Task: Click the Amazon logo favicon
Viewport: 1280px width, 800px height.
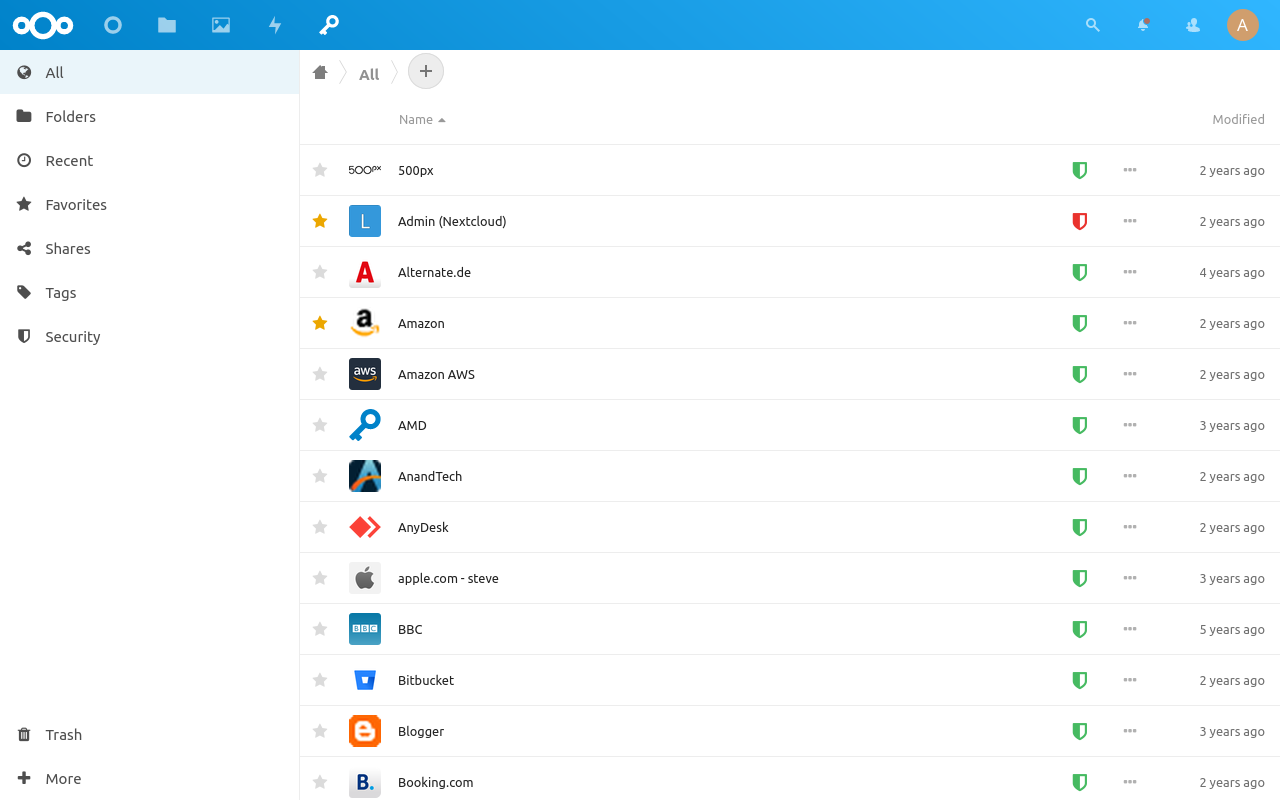Action: [x=365, y=323]
